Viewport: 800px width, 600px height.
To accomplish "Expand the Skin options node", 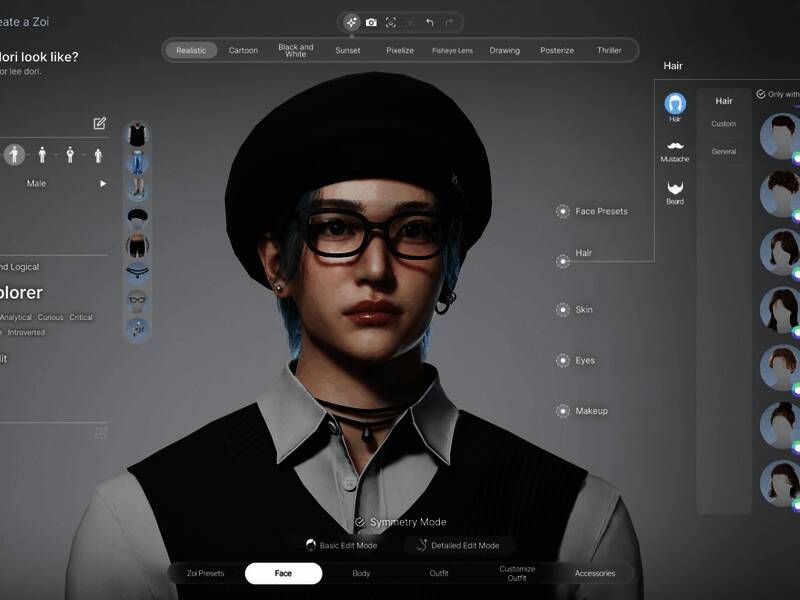I will (x=563, y=310).
